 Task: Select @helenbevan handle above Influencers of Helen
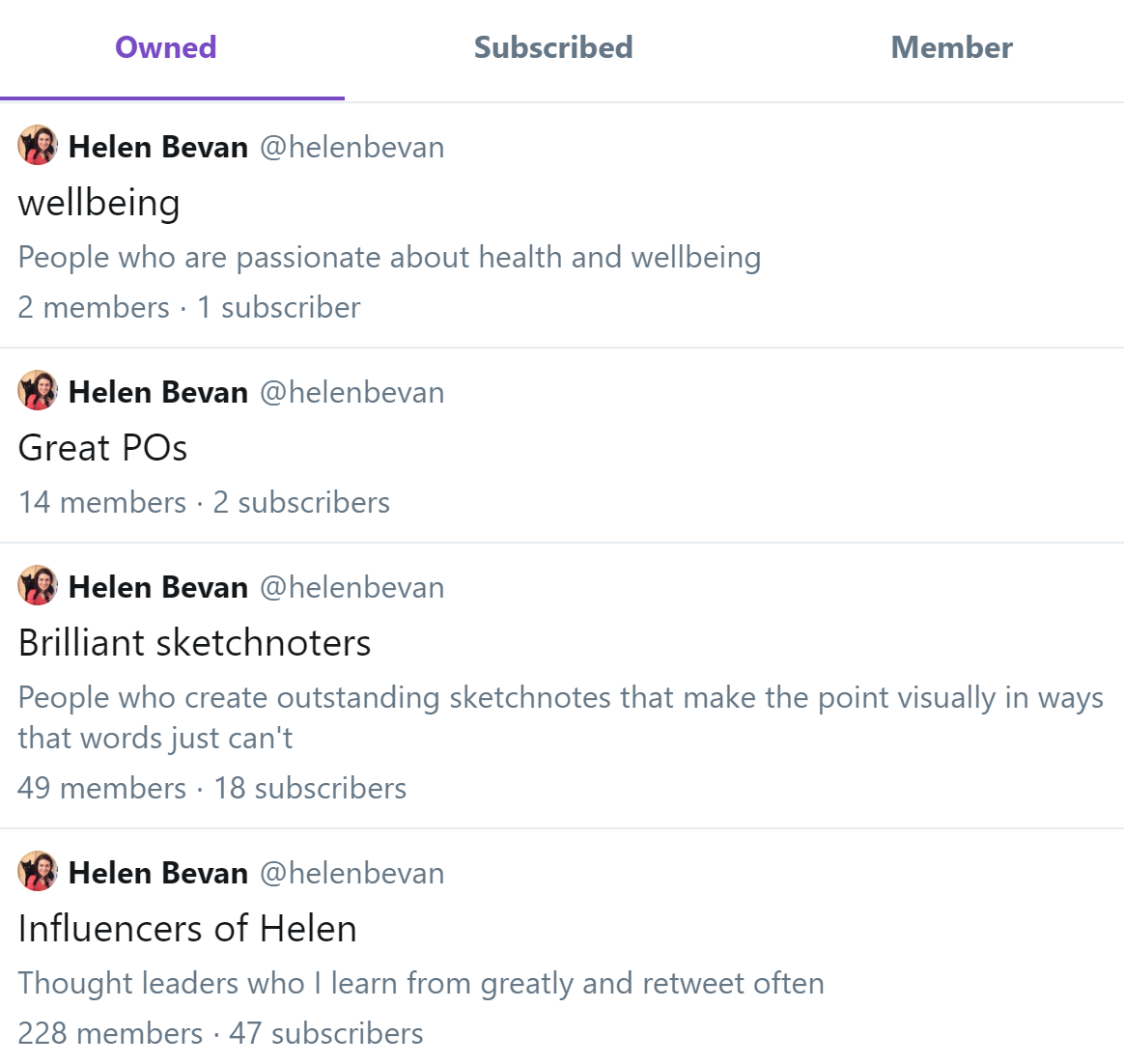[351, 873]
